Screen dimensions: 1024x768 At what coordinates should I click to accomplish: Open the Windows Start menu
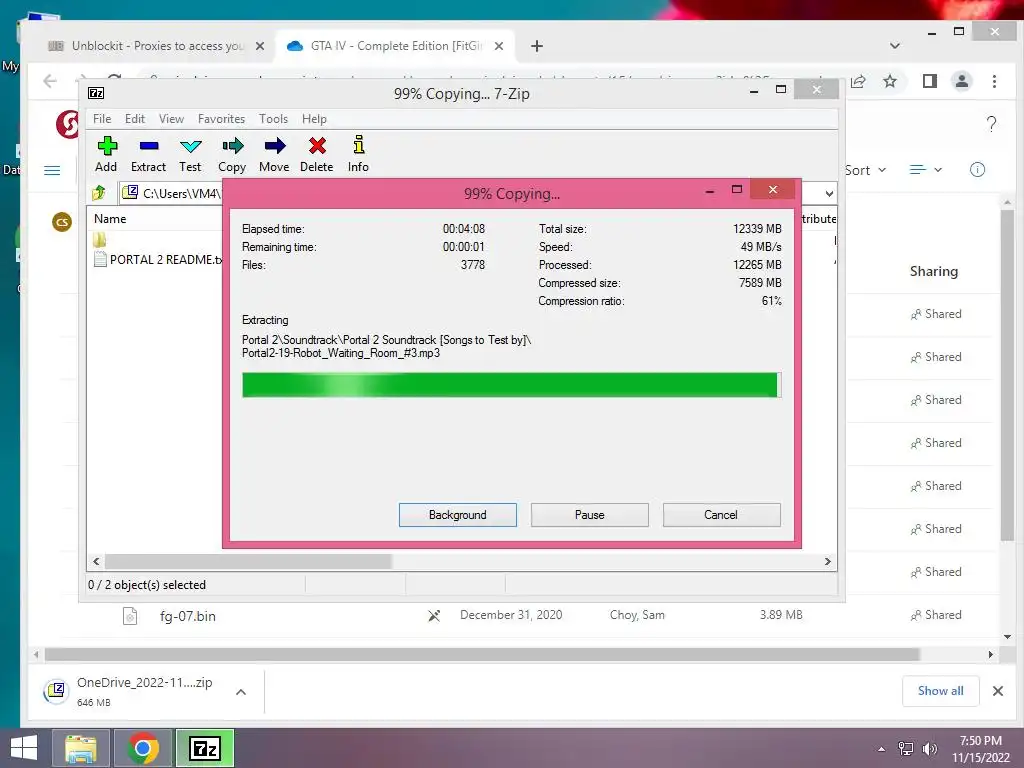point(24,748)
